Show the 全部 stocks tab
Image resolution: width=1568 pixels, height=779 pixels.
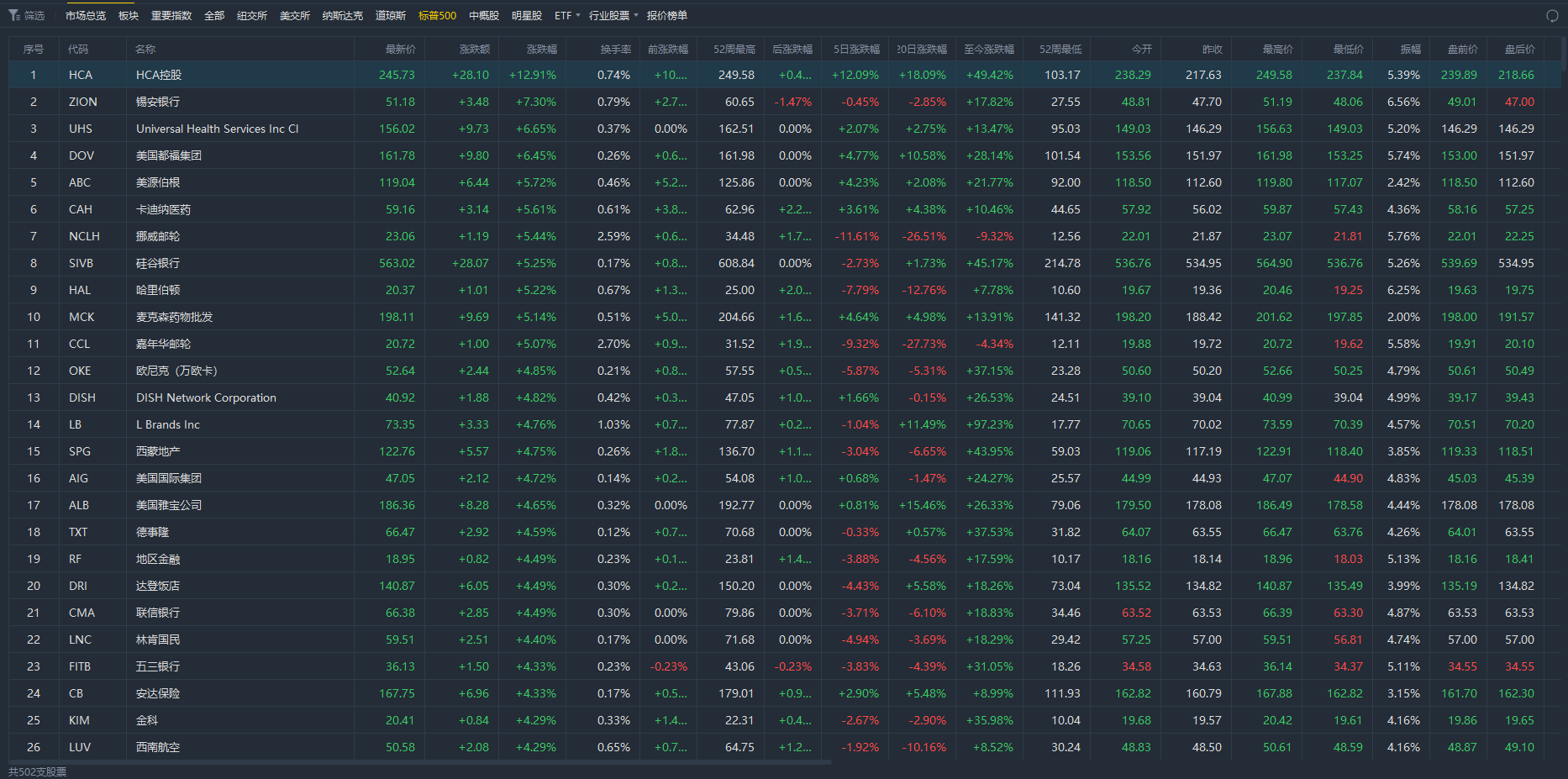click(x=214, y=15)
